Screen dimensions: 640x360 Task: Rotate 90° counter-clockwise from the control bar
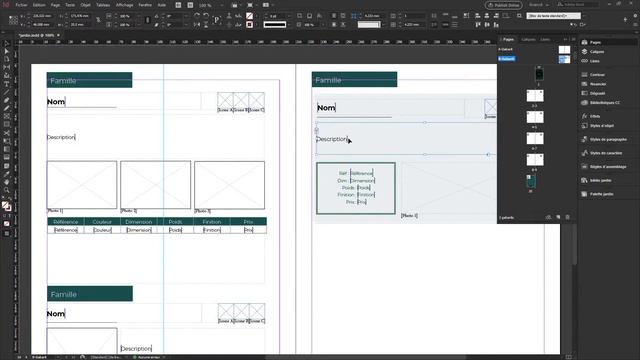206,16
